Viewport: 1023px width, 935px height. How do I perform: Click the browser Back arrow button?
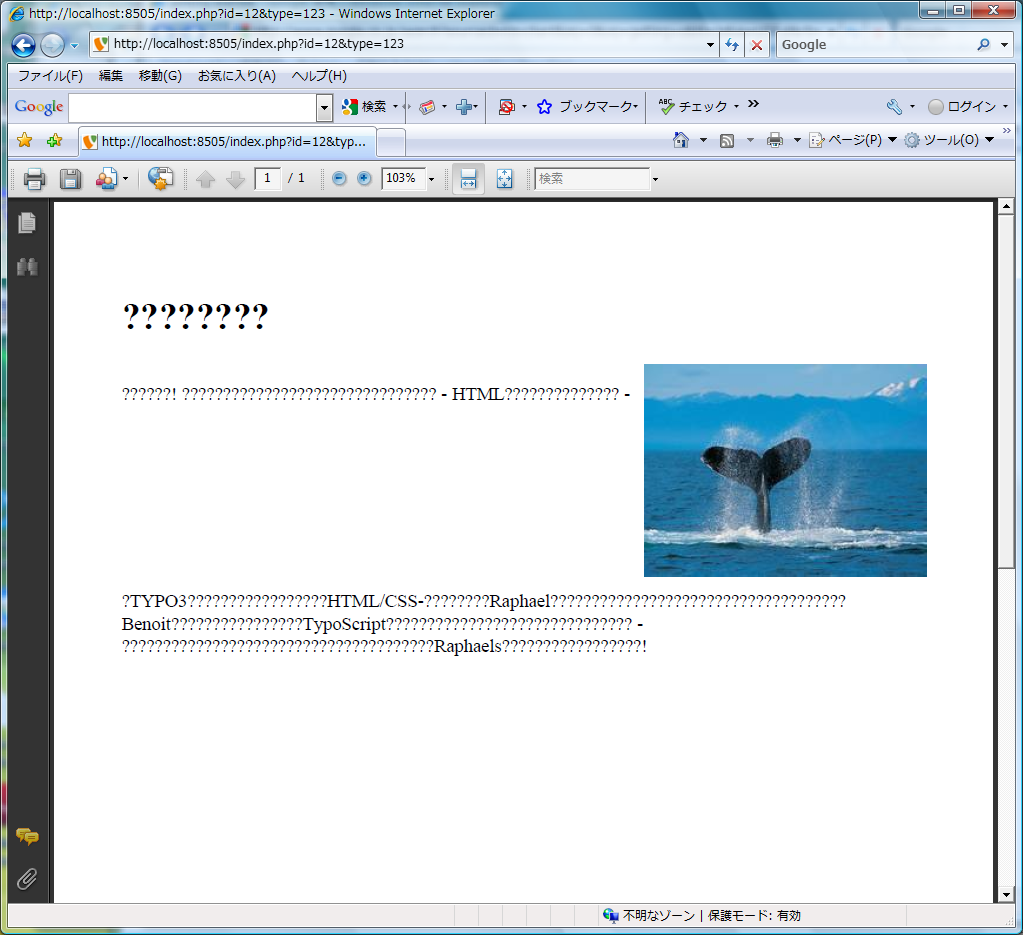23,45
